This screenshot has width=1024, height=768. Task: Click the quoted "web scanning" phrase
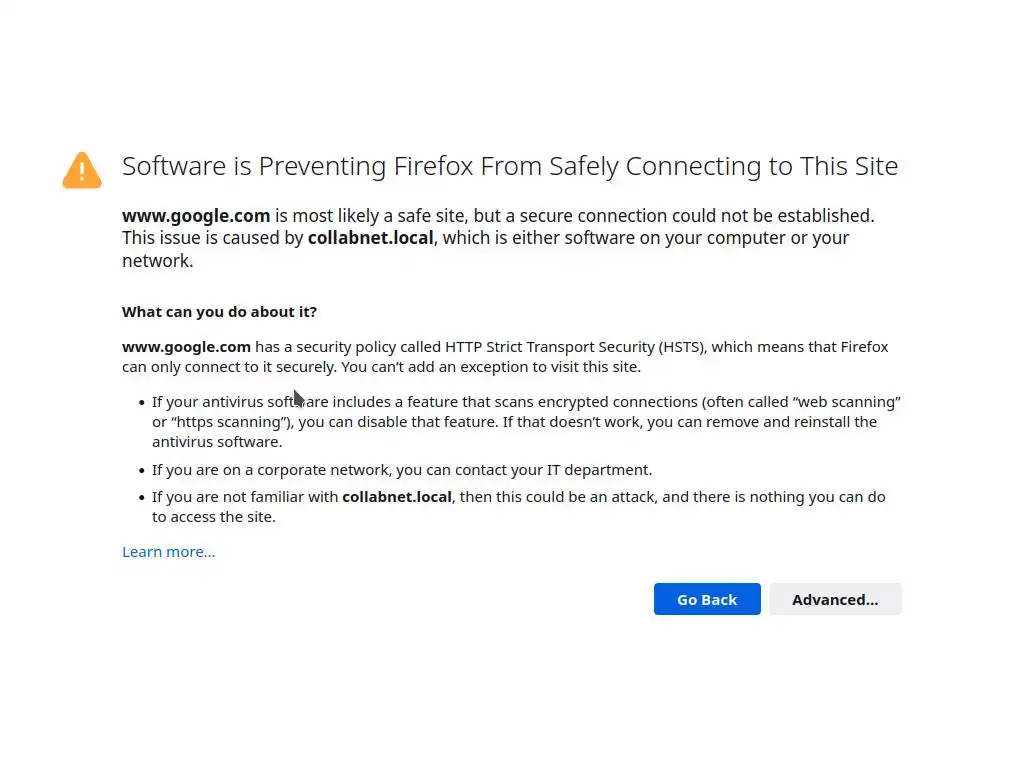[846, 402]
